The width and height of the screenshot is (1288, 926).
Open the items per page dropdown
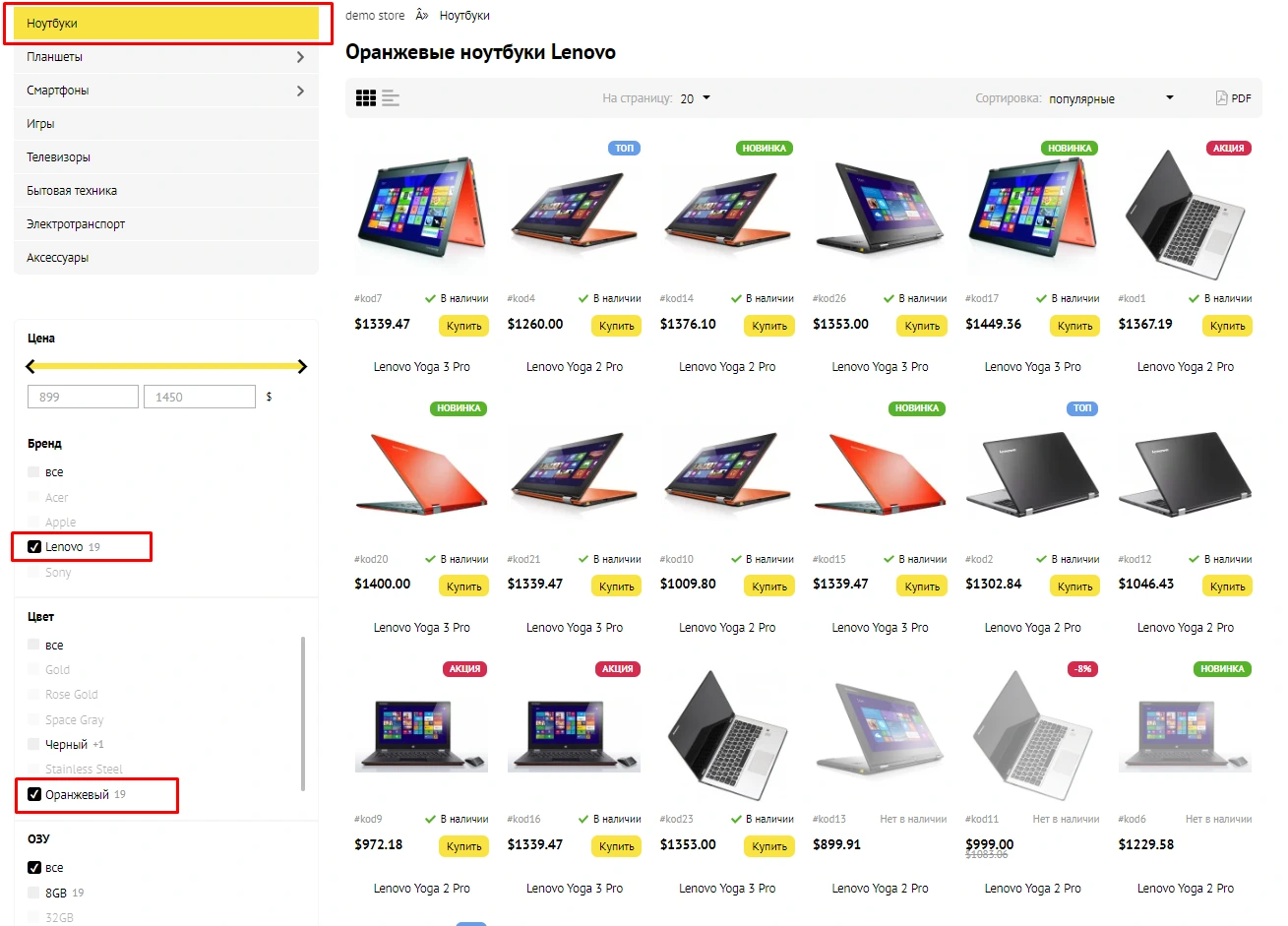pyautogui.click(x=696, y=98)
